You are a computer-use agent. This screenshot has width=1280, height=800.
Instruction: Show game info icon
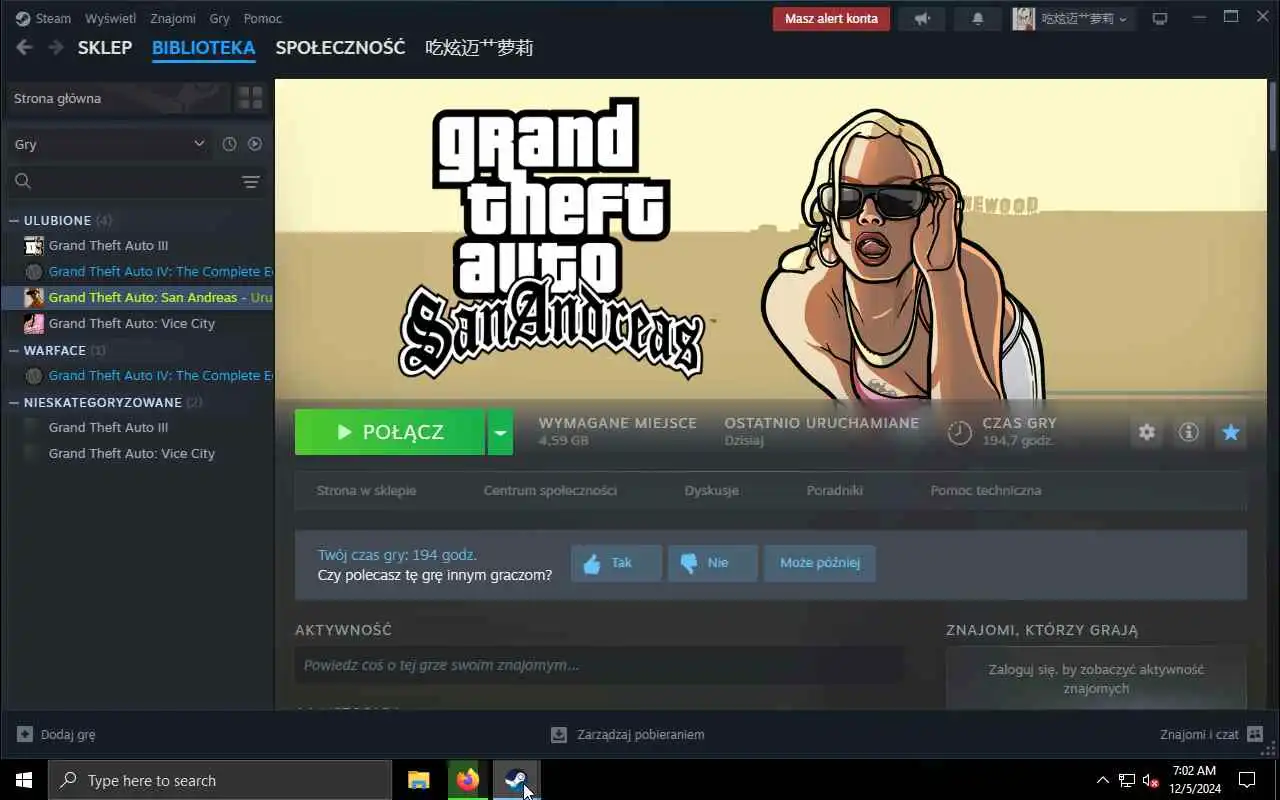click(1189, 432)
